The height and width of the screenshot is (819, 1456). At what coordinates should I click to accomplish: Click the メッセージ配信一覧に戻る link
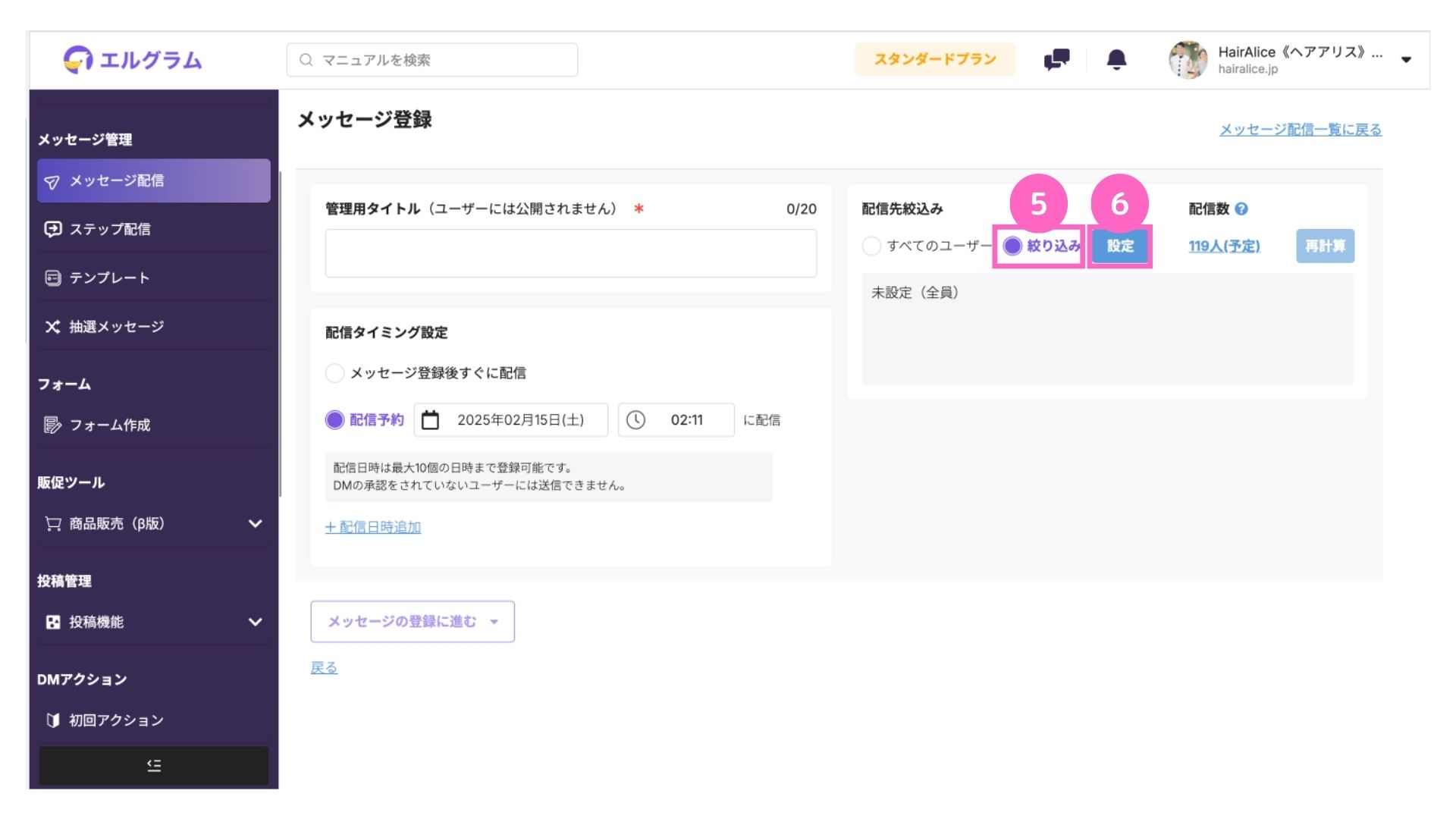[x=1301, y=130]
